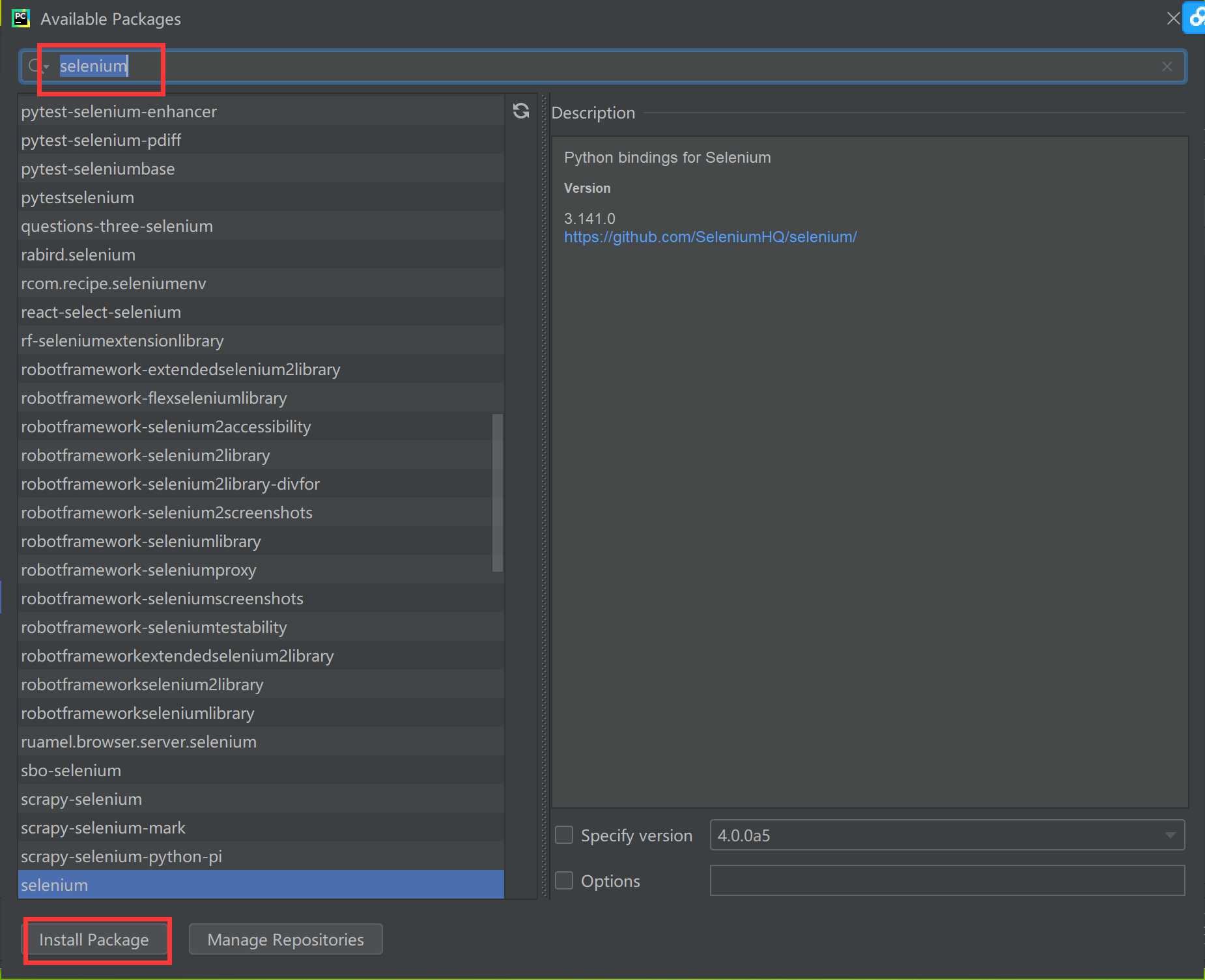Viewport: 1205px width, 980px height.
Task: Select questions-three-selenium package
Action: click(261, 226)
